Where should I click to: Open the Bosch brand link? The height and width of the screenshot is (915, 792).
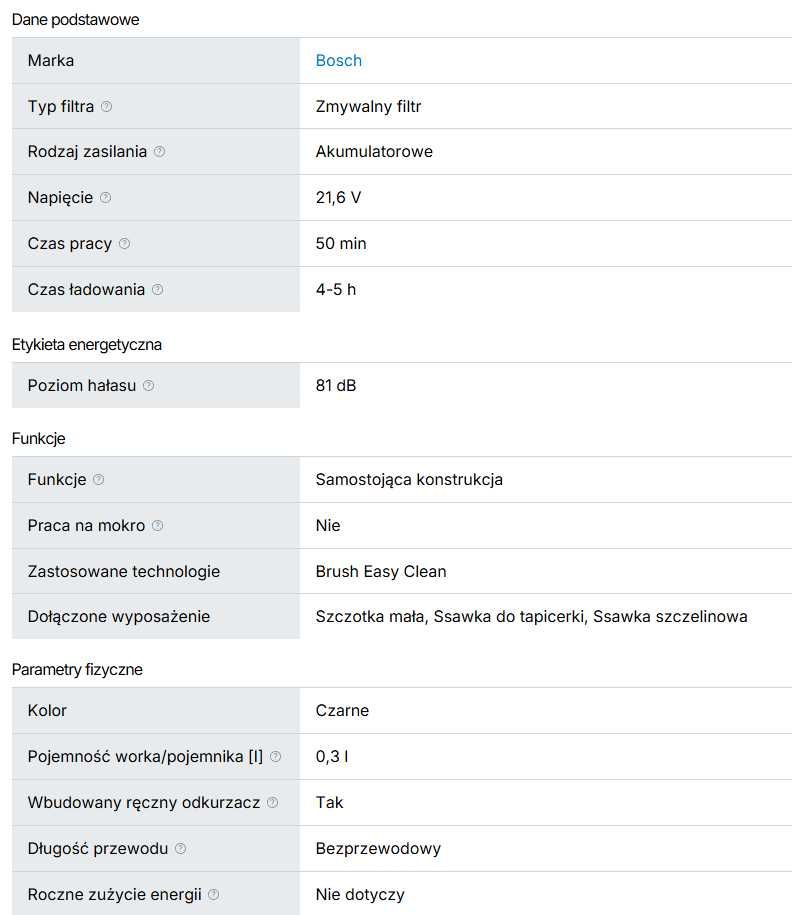339,61
